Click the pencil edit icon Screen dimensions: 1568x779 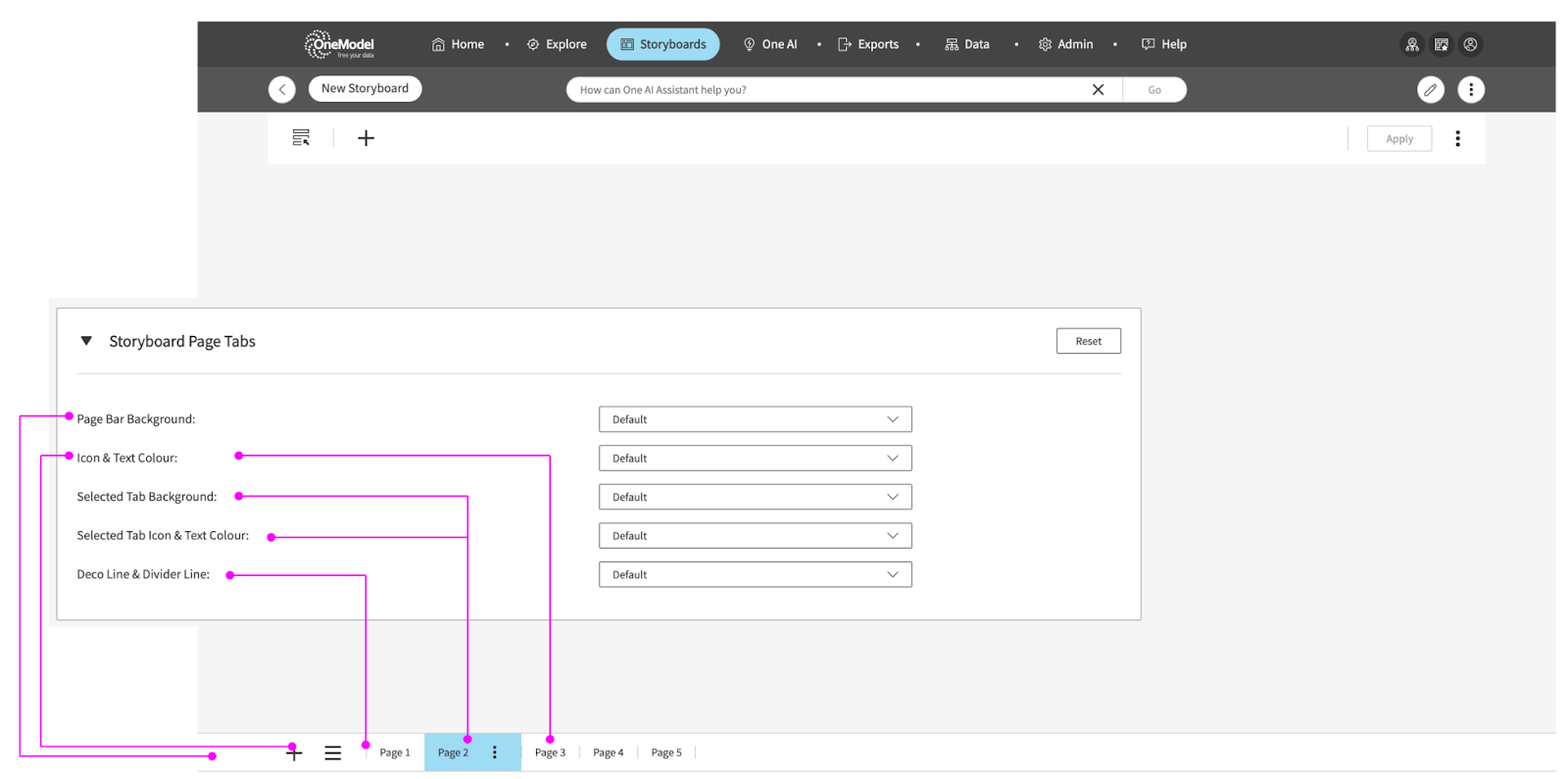1430,89
